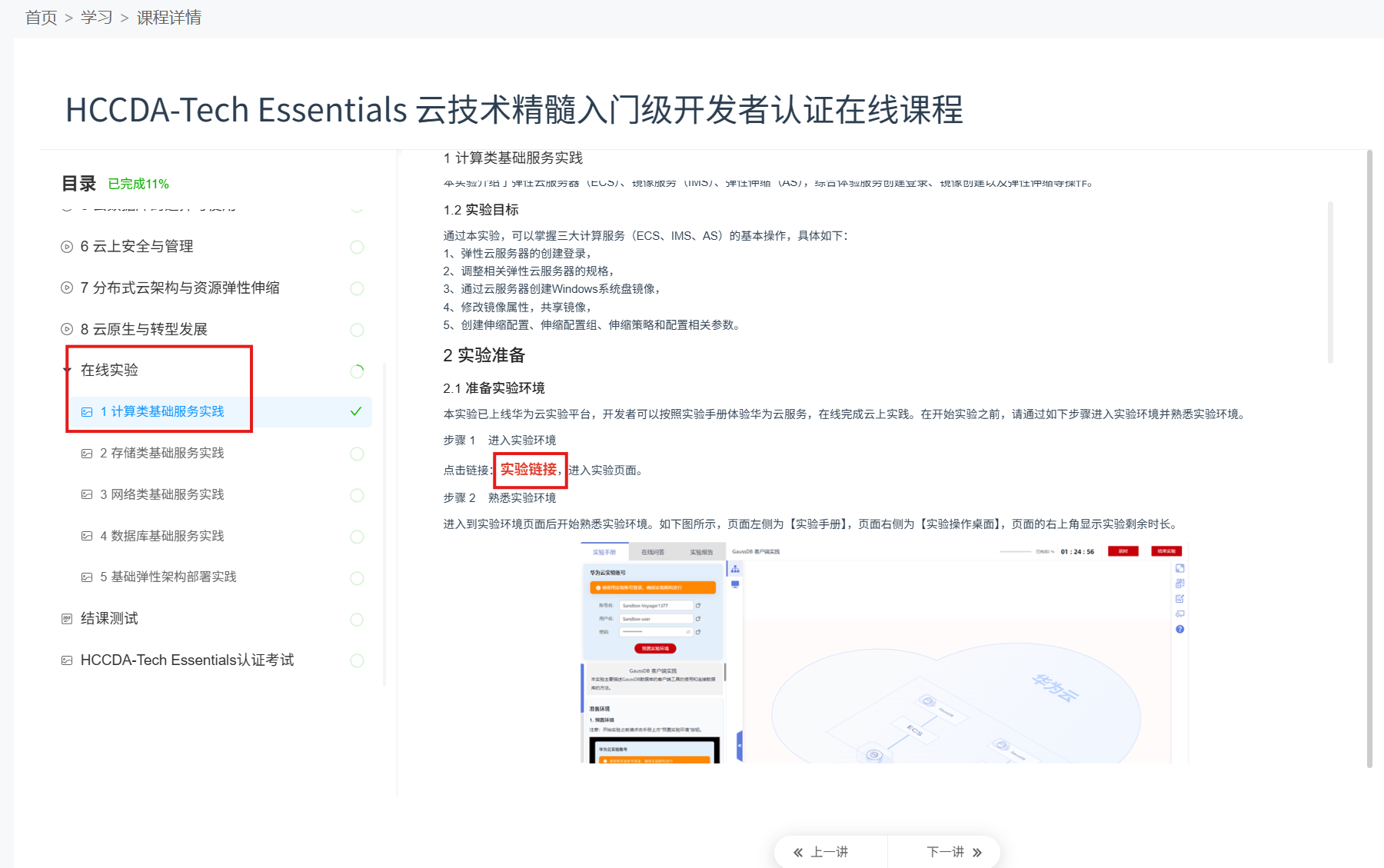1384x868 pixels.
Task: Click completion circle for 6 云上安全与管理
Action: (x=357, y=247)
